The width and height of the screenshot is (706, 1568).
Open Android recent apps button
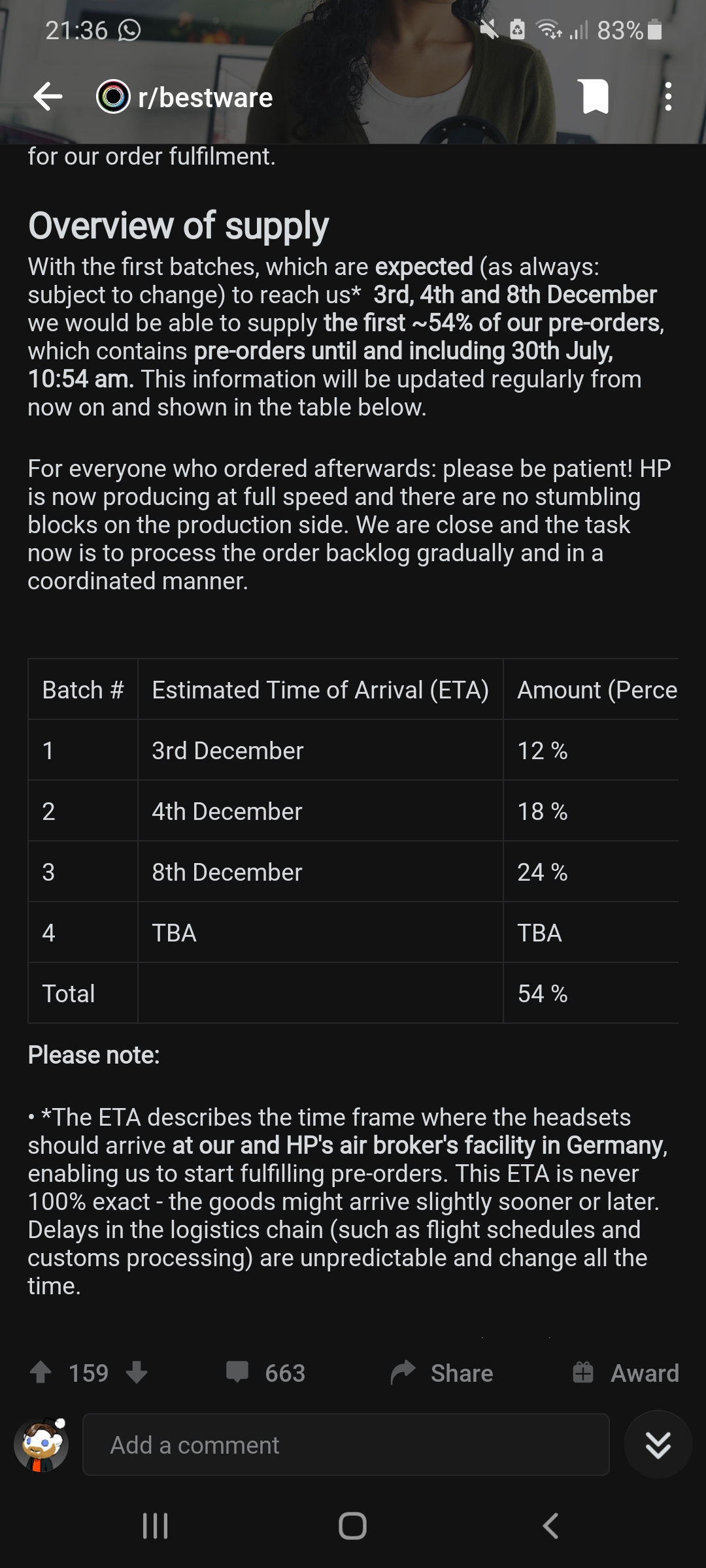[156, 1526]
